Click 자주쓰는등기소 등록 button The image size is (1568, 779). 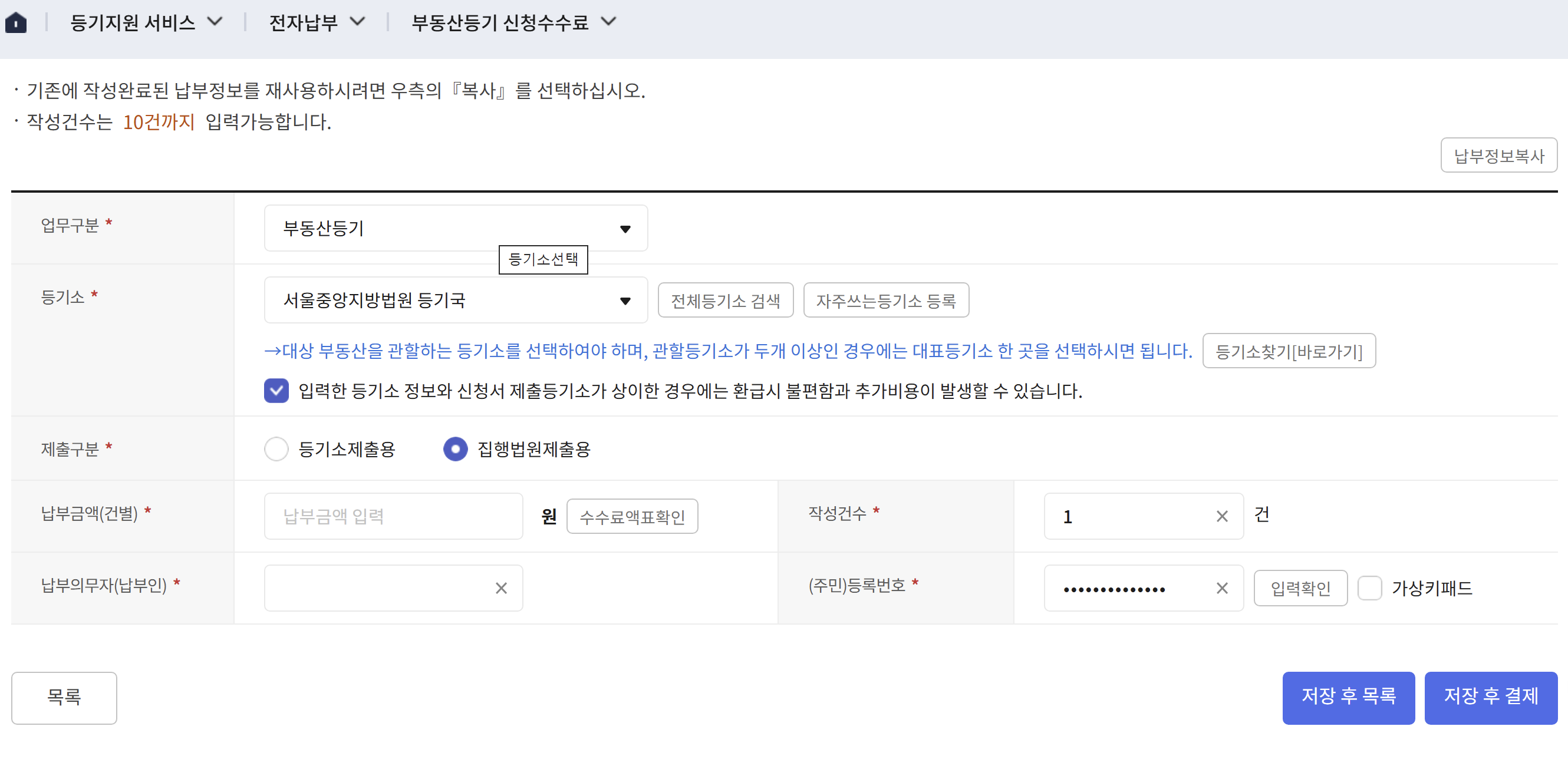tap(885, 300)
